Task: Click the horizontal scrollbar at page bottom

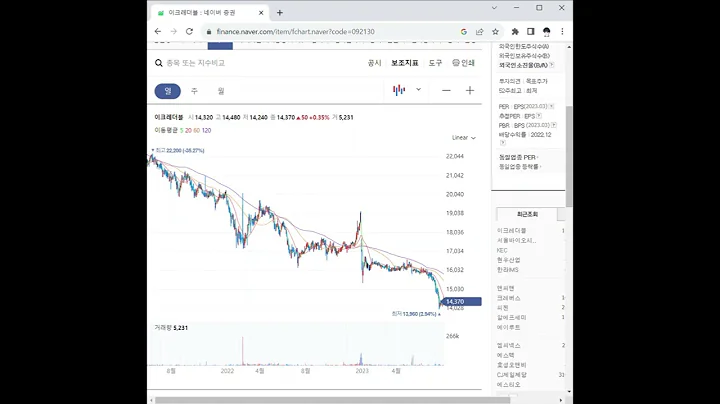Action: tap(332, 400)
